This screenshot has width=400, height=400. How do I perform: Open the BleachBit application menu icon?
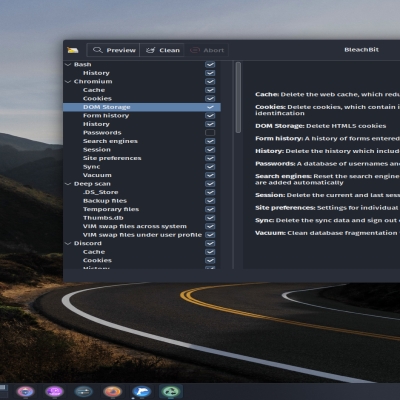(x=73, y=50)
